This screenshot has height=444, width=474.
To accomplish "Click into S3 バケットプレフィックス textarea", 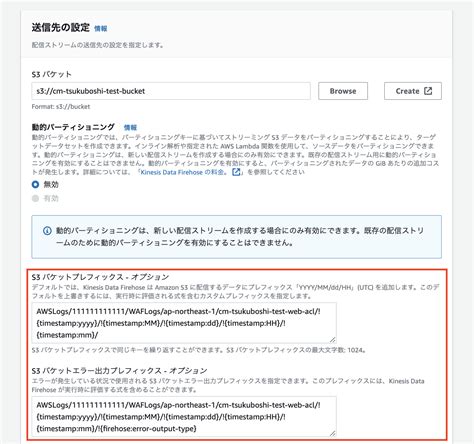I will [184, 323].
